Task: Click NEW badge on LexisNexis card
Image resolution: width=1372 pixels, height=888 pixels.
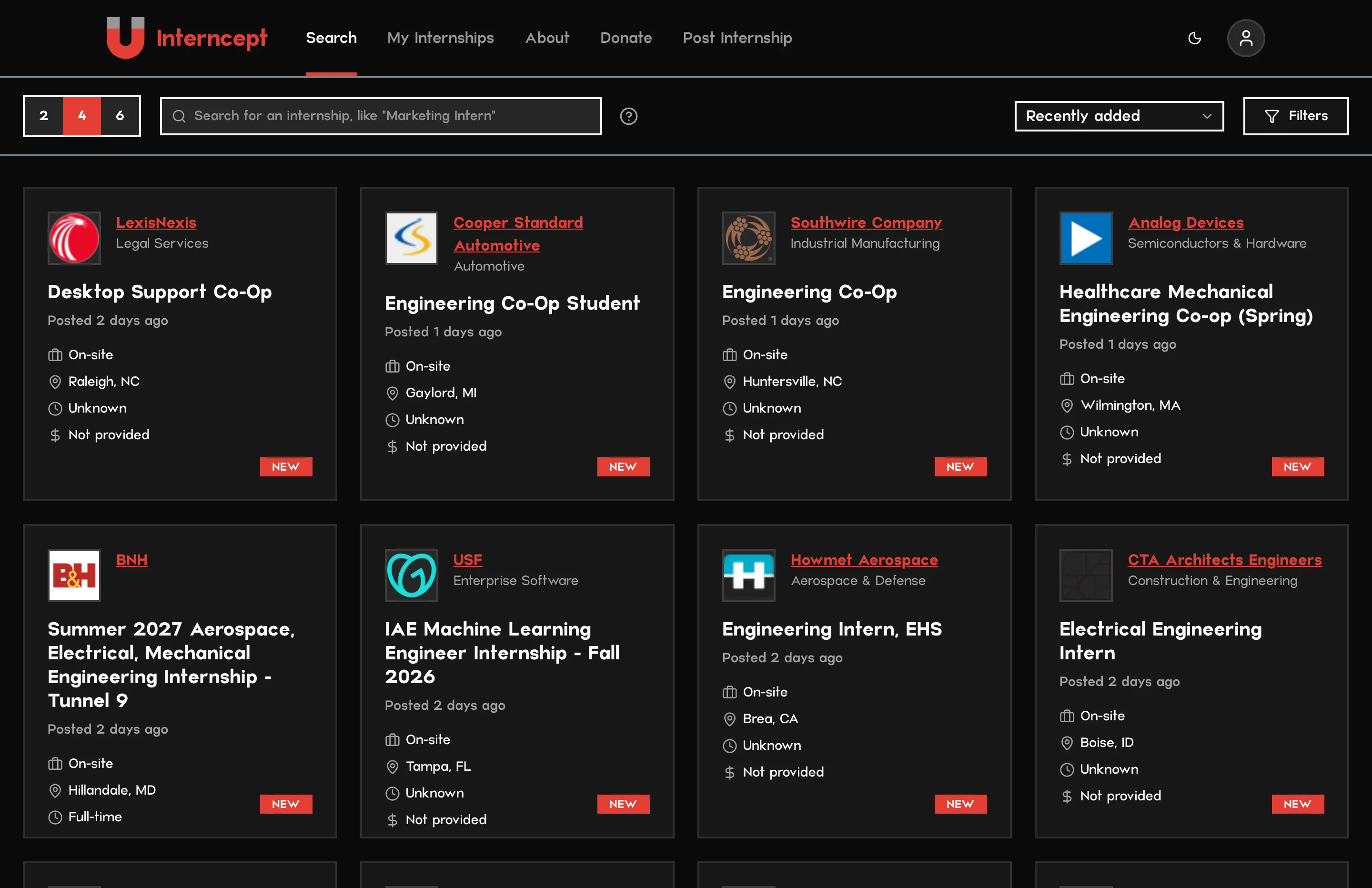Action: (x=286, y=466)
